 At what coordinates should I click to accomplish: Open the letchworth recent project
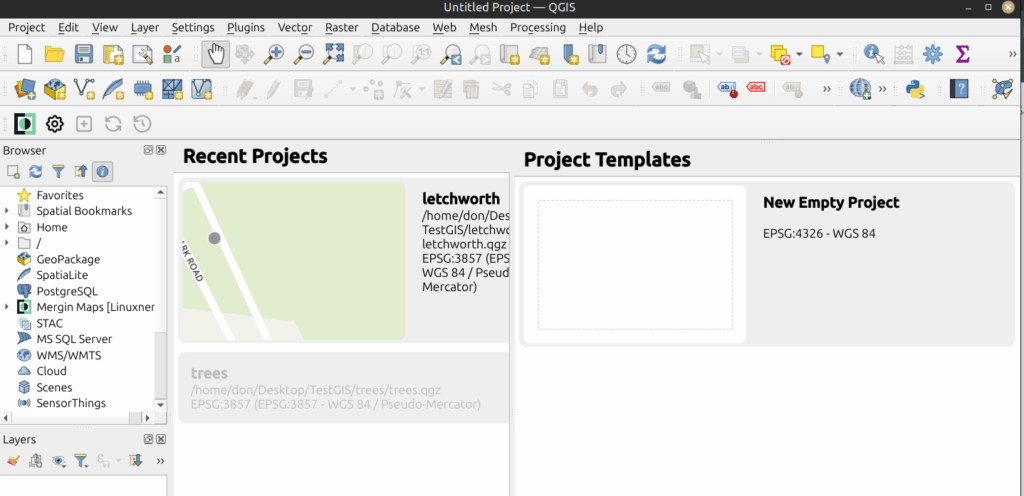coord(344,261)
